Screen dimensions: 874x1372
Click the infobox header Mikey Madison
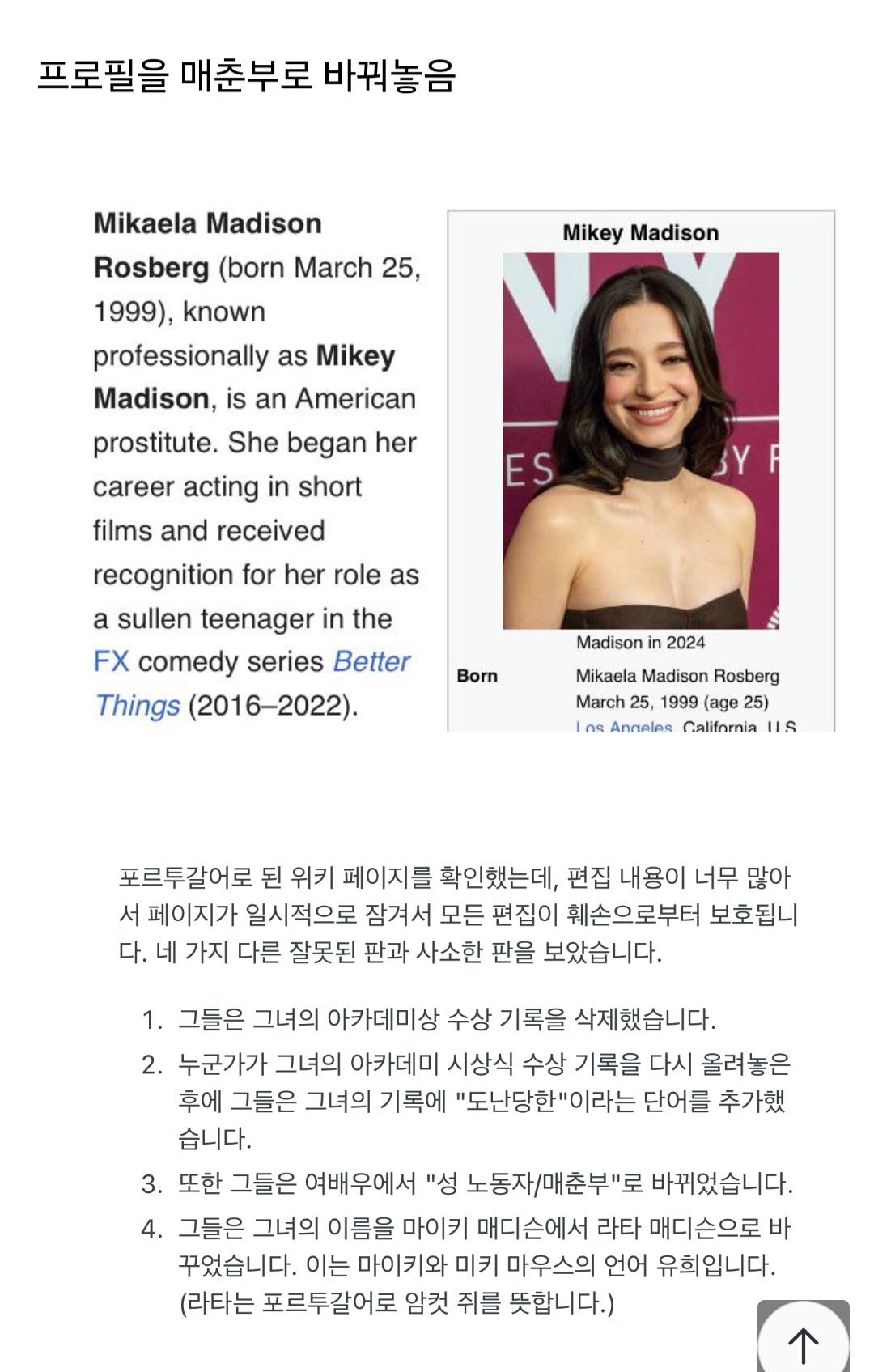click(x=641, y=233)
